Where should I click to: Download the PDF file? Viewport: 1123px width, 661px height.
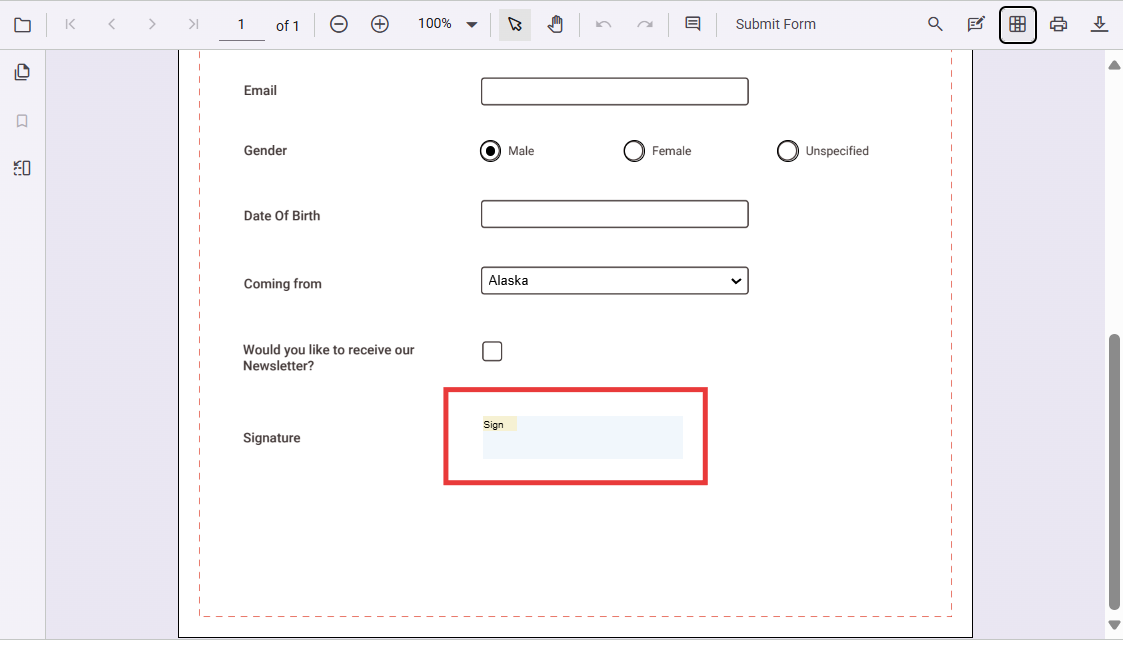[x=1099, y=23]
